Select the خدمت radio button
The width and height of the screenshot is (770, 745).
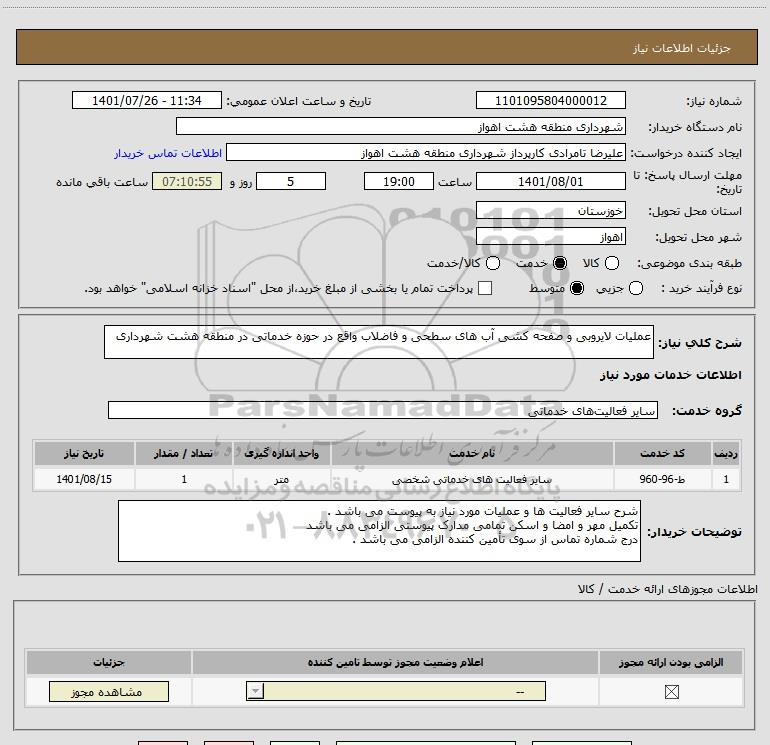(x=560, y=263)
